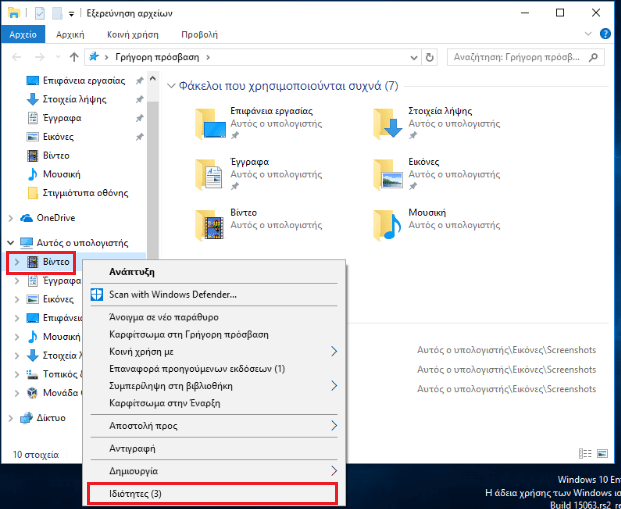Open the Κοινή χρήση με submenu
The height and width of the screenshot is (509, 621).
[x=214, y=352]
